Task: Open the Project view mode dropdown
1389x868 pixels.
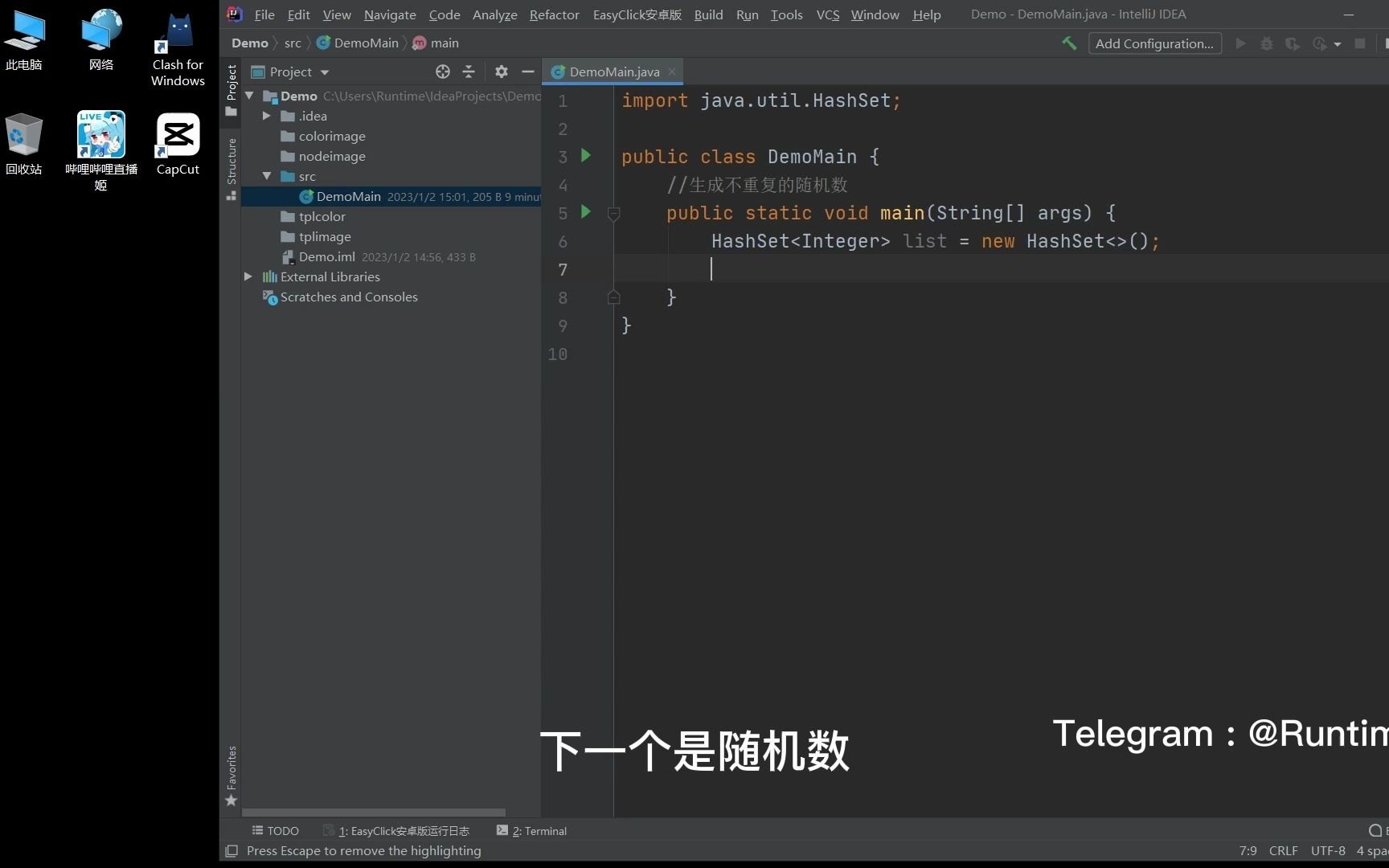Action: [325, 72]
